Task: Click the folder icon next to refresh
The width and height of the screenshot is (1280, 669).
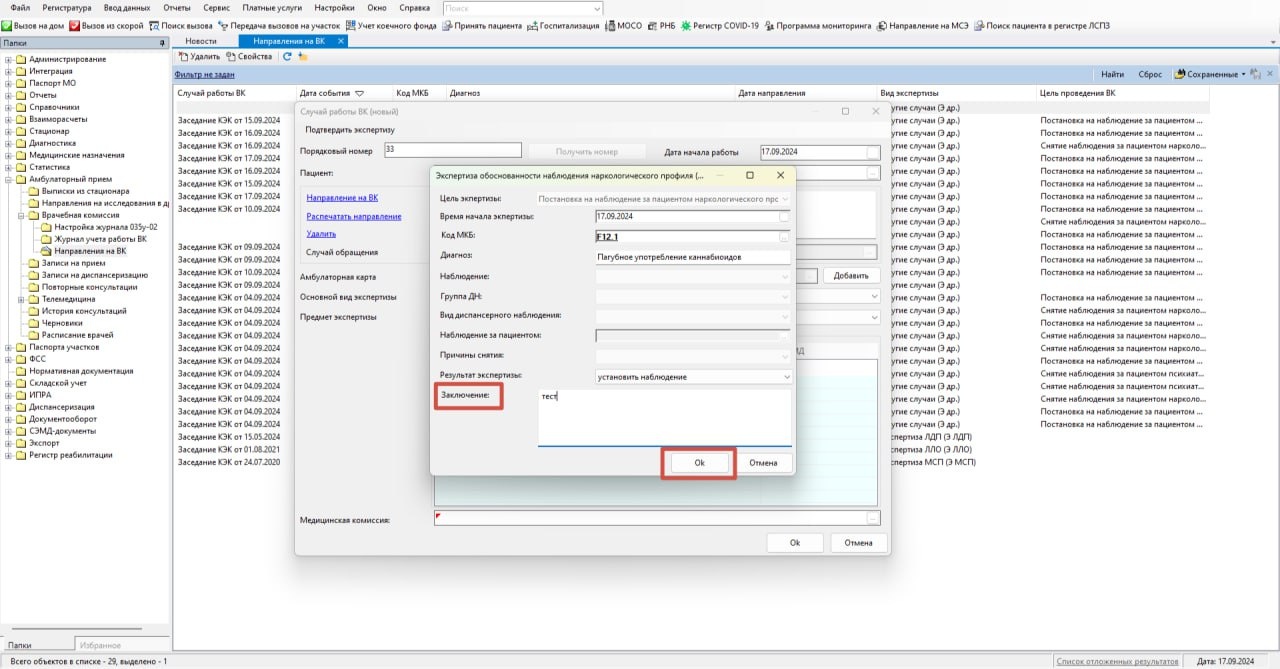Action: point(303,57)
